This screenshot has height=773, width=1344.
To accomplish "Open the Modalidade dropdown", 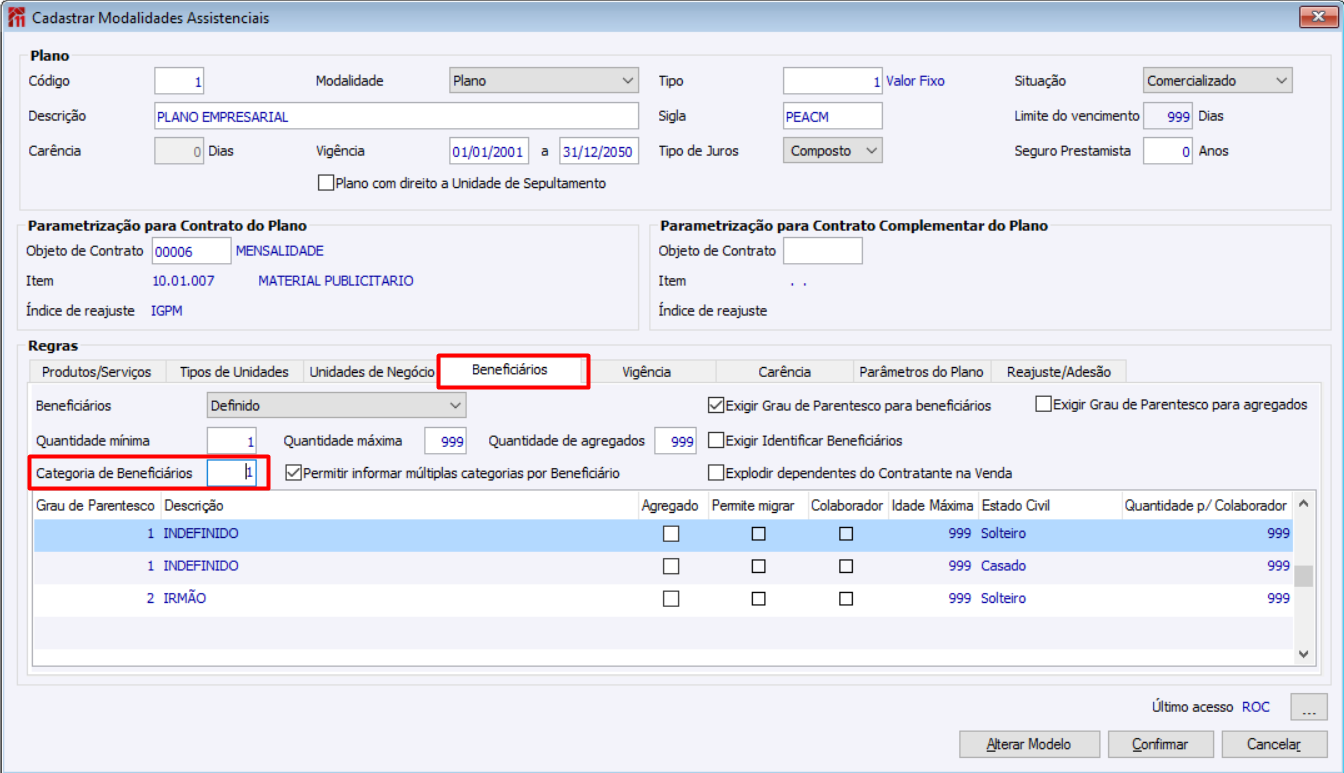I will [544, 81].
